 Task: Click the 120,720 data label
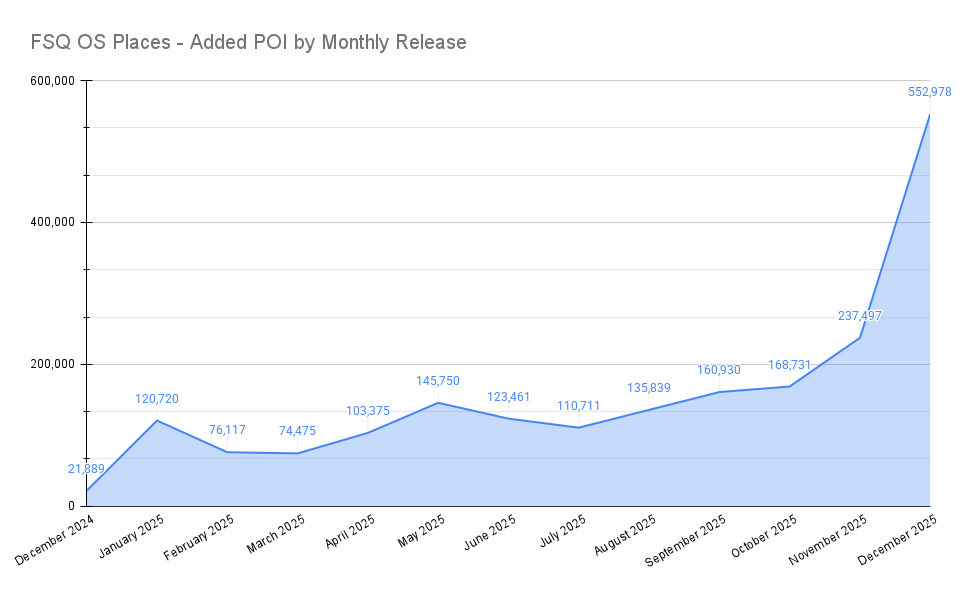[157, 399]
